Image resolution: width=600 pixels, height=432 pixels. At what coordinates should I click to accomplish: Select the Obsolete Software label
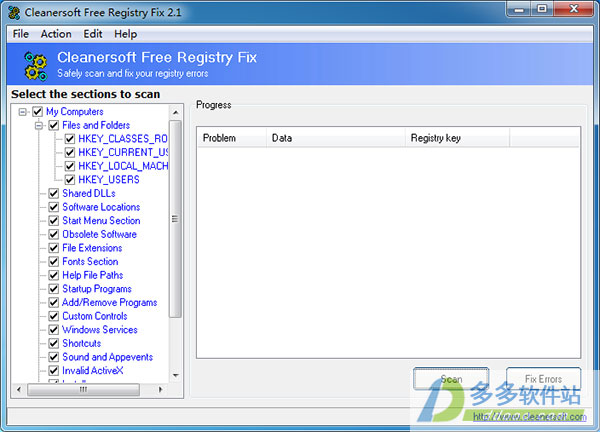point(99,234)
